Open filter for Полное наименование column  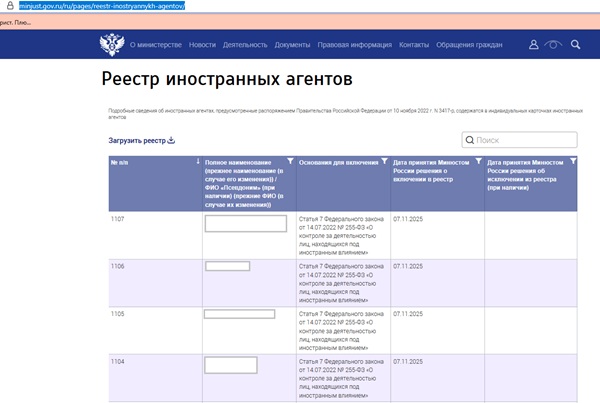(290, 161)
